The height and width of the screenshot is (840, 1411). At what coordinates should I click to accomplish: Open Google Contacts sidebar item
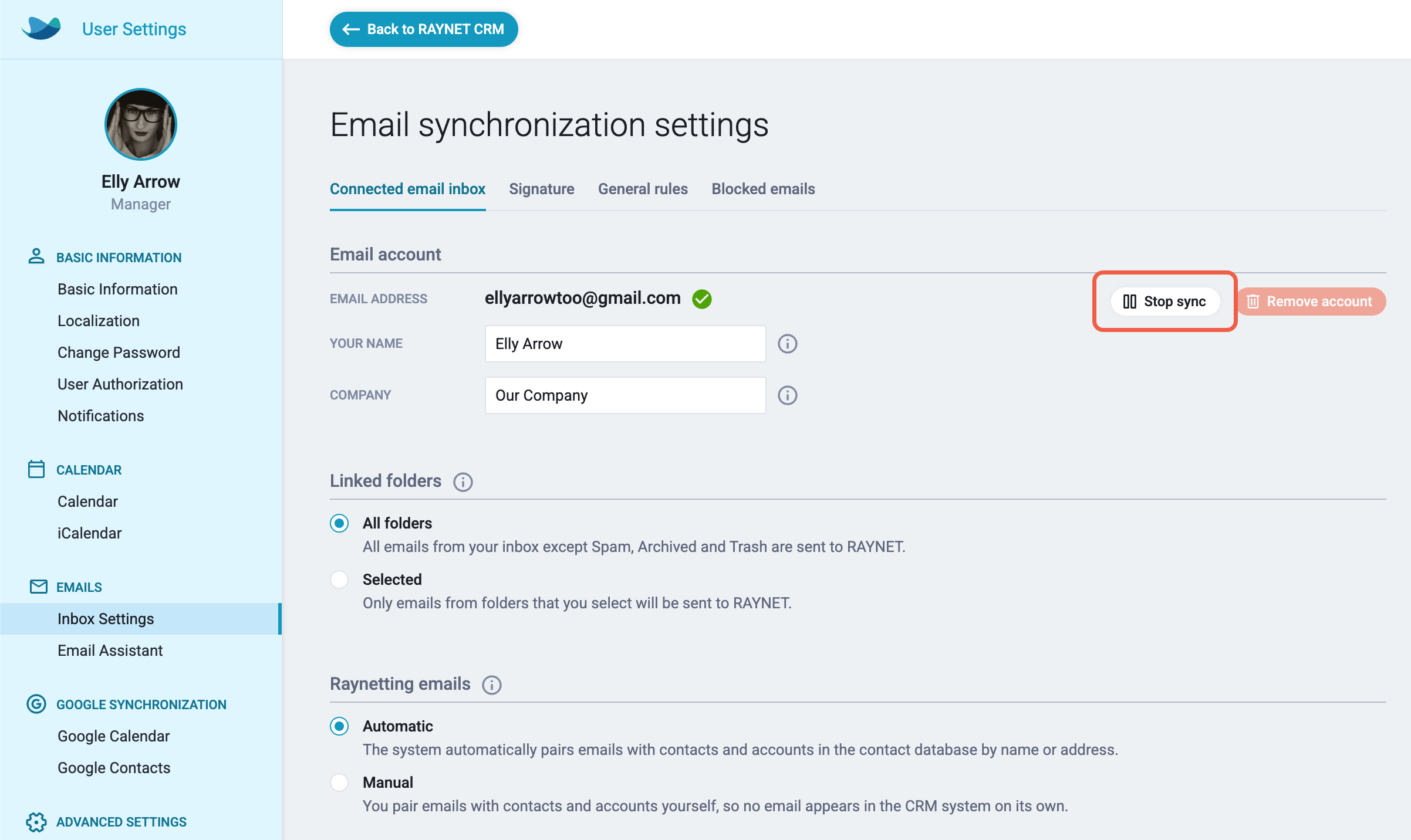(114, 768)
